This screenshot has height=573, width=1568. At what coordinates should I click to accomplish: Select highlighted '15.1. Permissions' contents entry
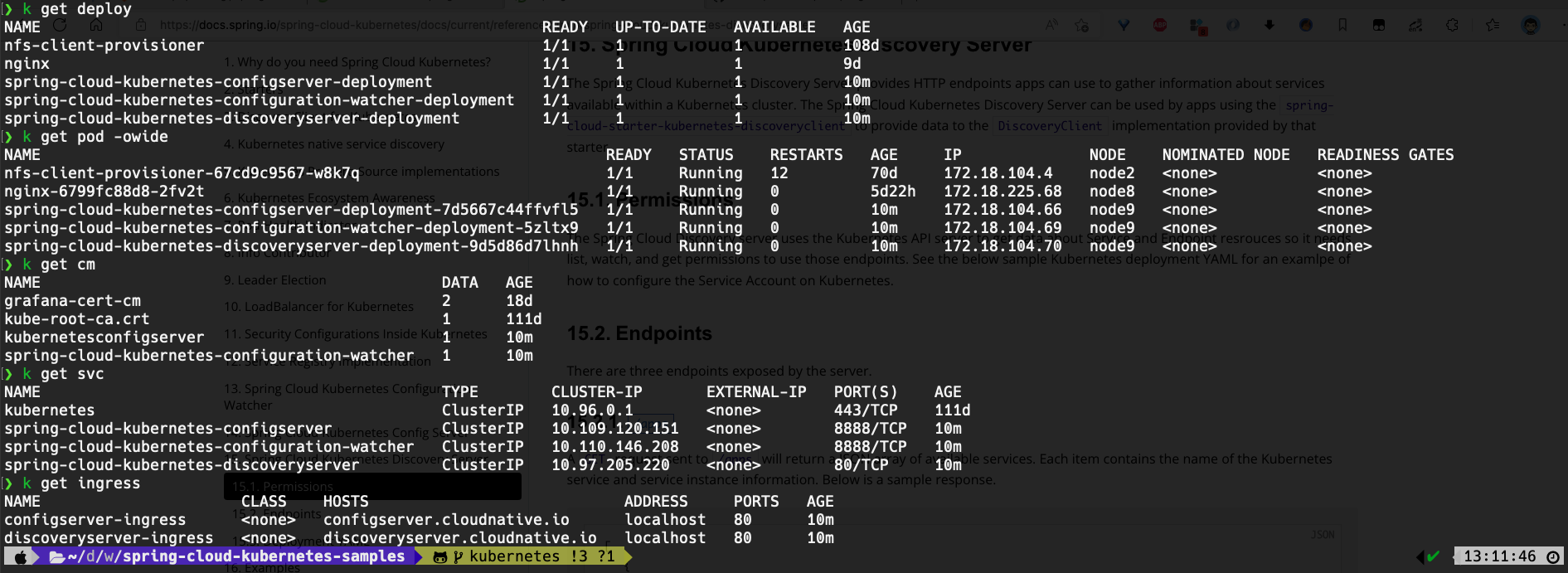(372, 487)
